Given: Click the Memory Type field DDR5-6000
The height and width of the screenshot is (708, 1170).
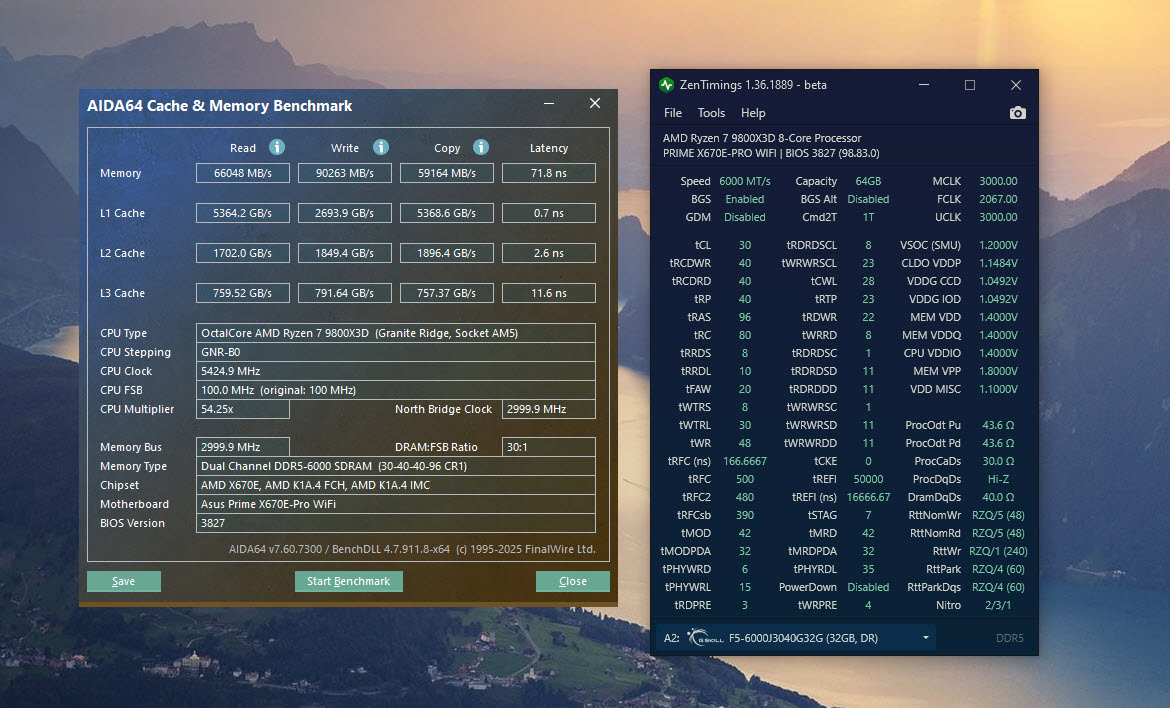Looking at the screenshot, I should point(395,466).
